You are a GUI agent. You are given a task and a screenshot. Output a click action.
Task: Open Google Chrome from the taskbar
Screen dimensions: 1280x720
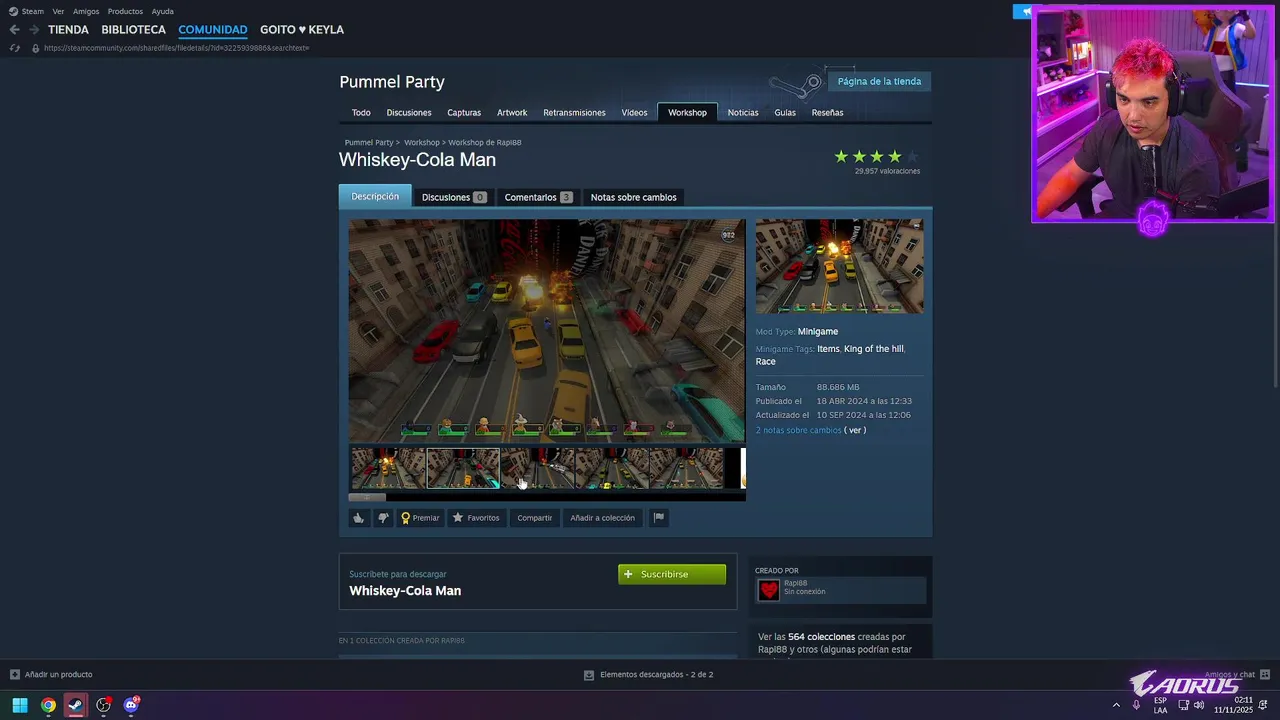[48, 705]
